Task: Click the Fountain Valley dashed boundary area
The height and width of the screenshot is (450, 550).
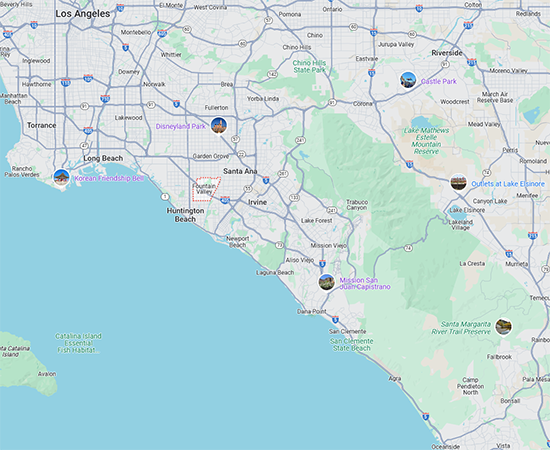Action: point(206,189)
